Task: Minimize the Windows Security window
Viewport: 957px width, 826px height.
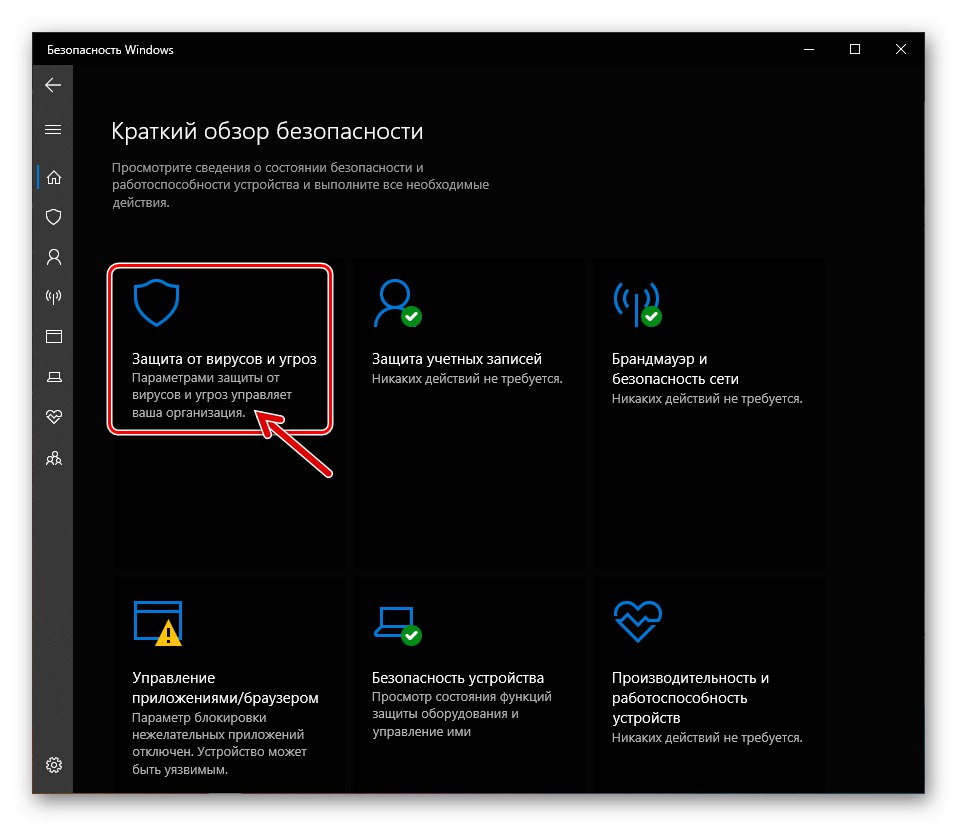Action: (x=809, y=49)
